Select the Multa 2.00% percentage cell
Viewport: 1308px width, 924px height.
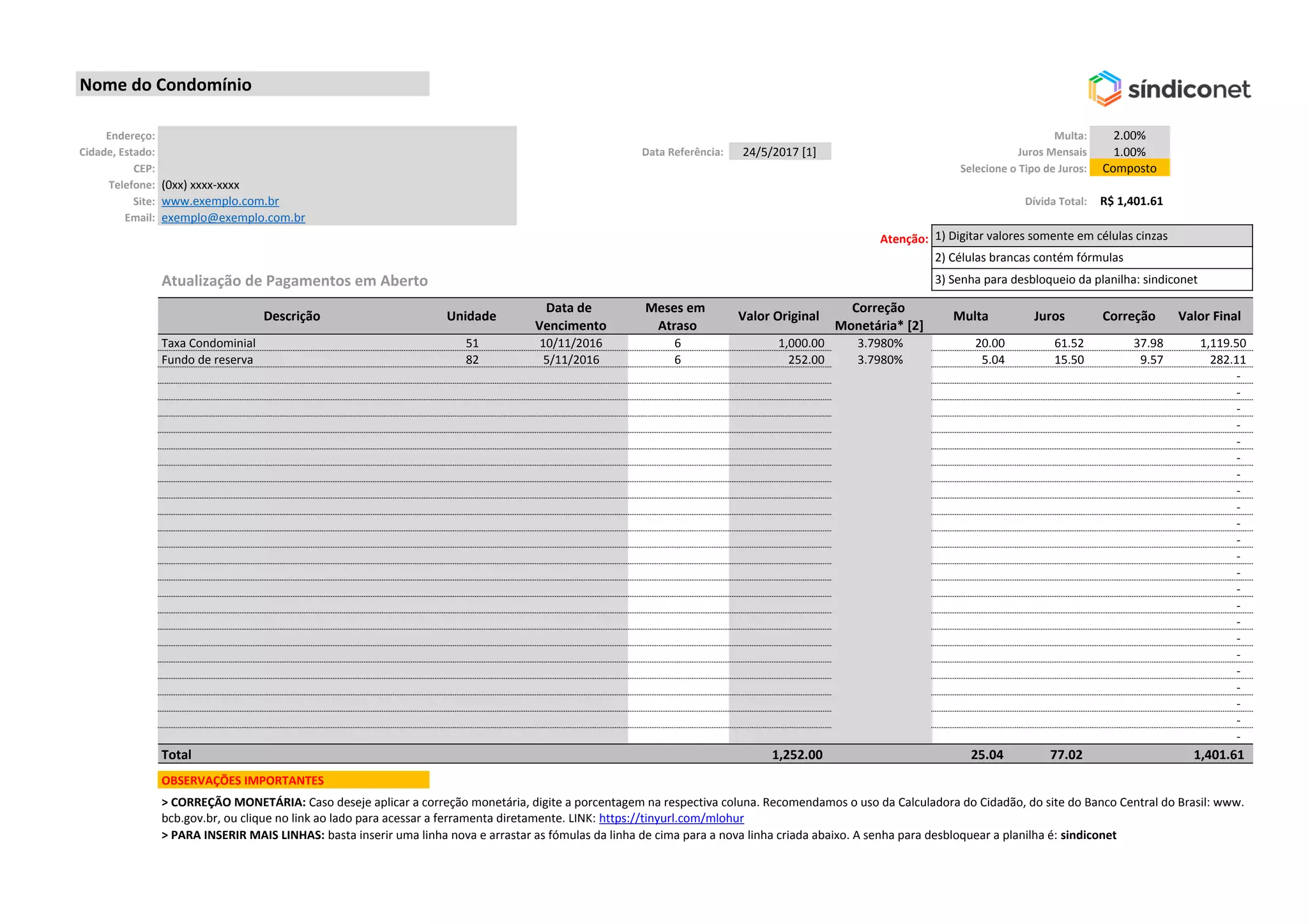point(1129,135)
